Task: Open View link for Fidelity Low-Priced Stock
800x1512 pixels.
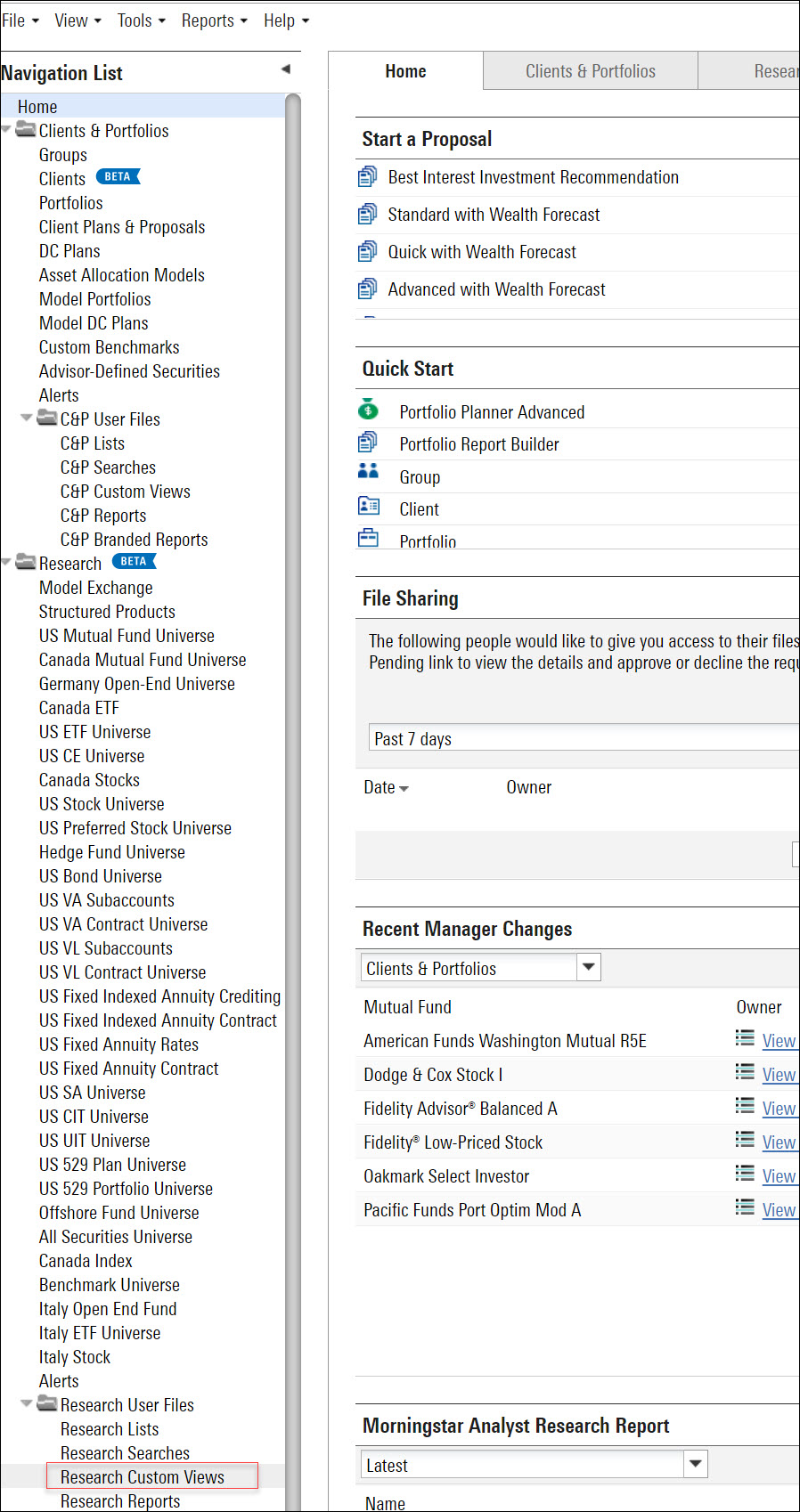Action: click(779, 1142)
